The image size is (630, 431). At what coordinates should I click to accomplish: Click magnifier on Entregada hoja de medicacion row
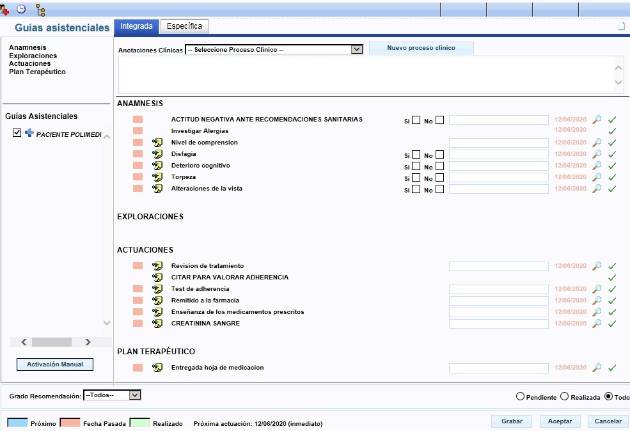pos(597,368)
